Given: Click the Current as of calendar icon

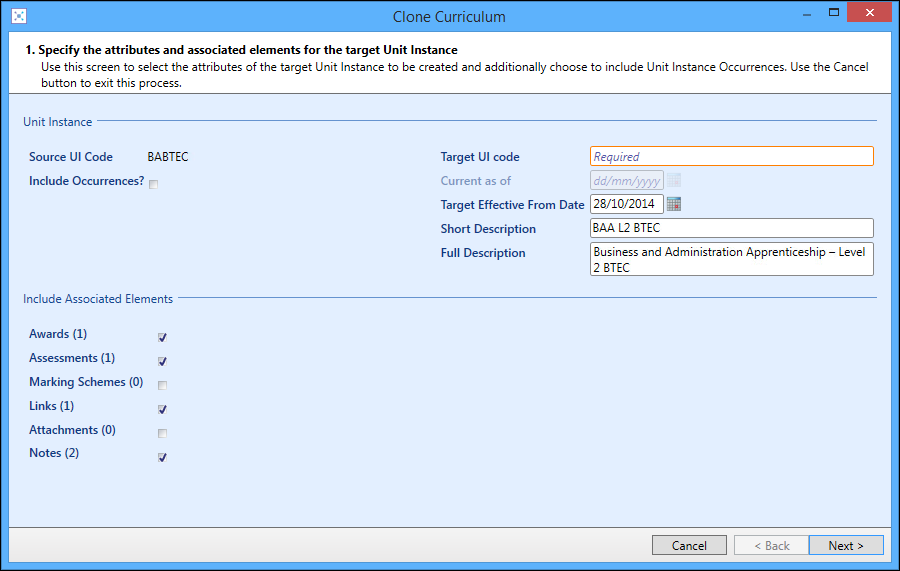Looking at the screenshot, I should pos(674,180).
